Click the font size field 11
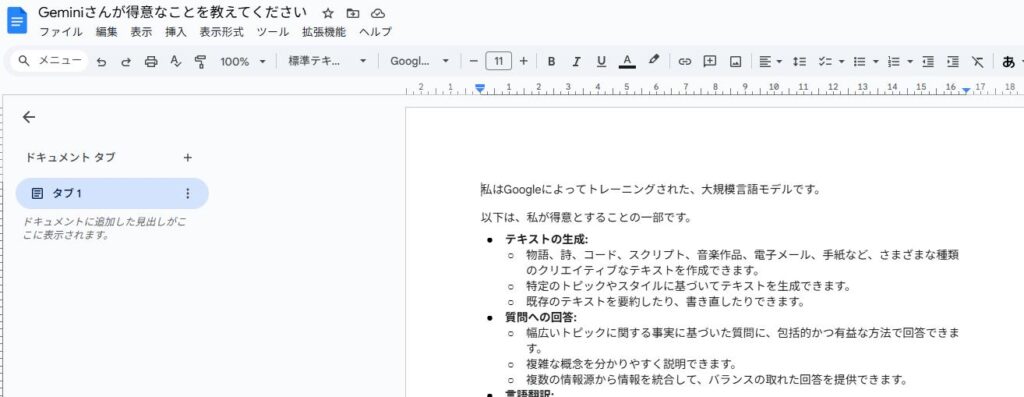 (x=498, y=61)
